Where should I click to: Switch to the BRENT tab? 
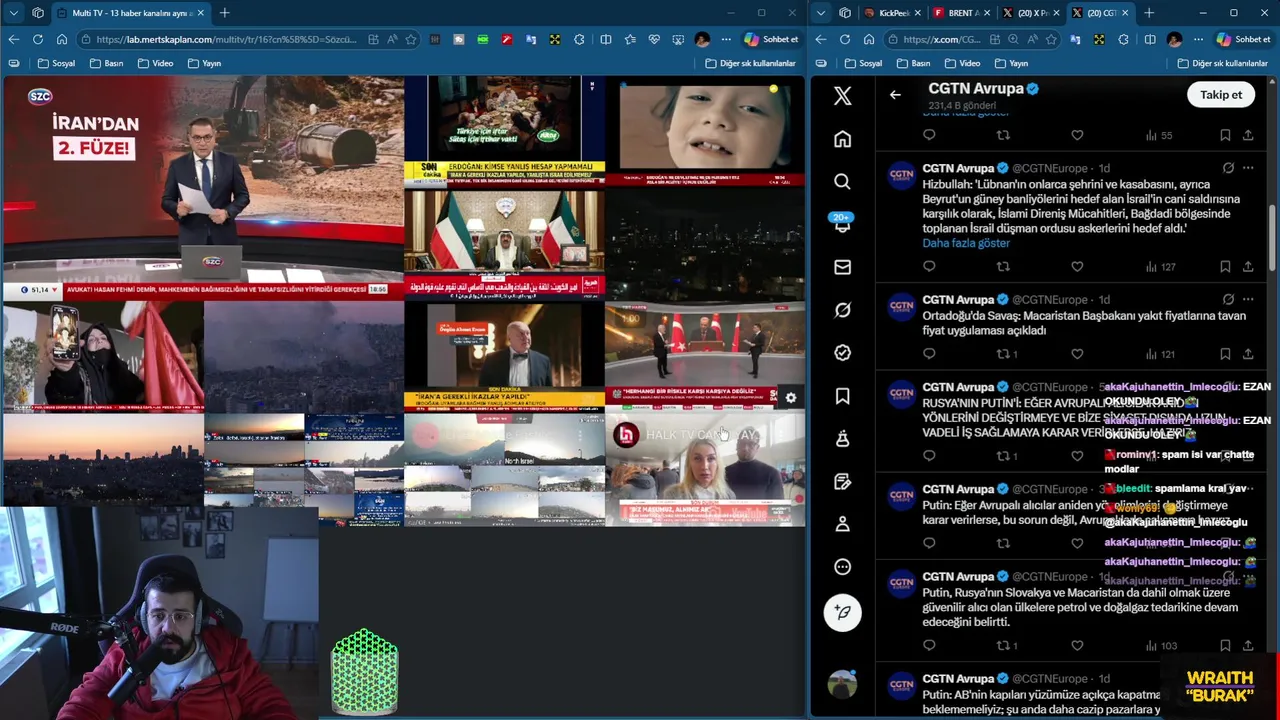tap(960, 13)
